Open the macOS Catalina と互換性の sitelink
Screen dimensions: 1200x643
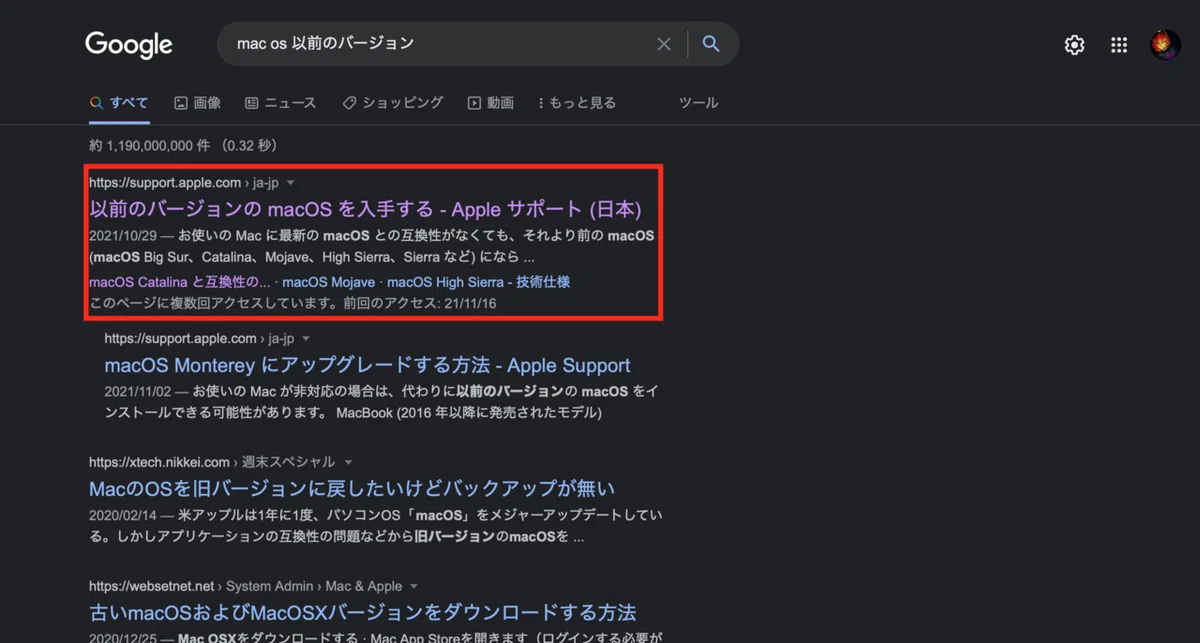180,282
